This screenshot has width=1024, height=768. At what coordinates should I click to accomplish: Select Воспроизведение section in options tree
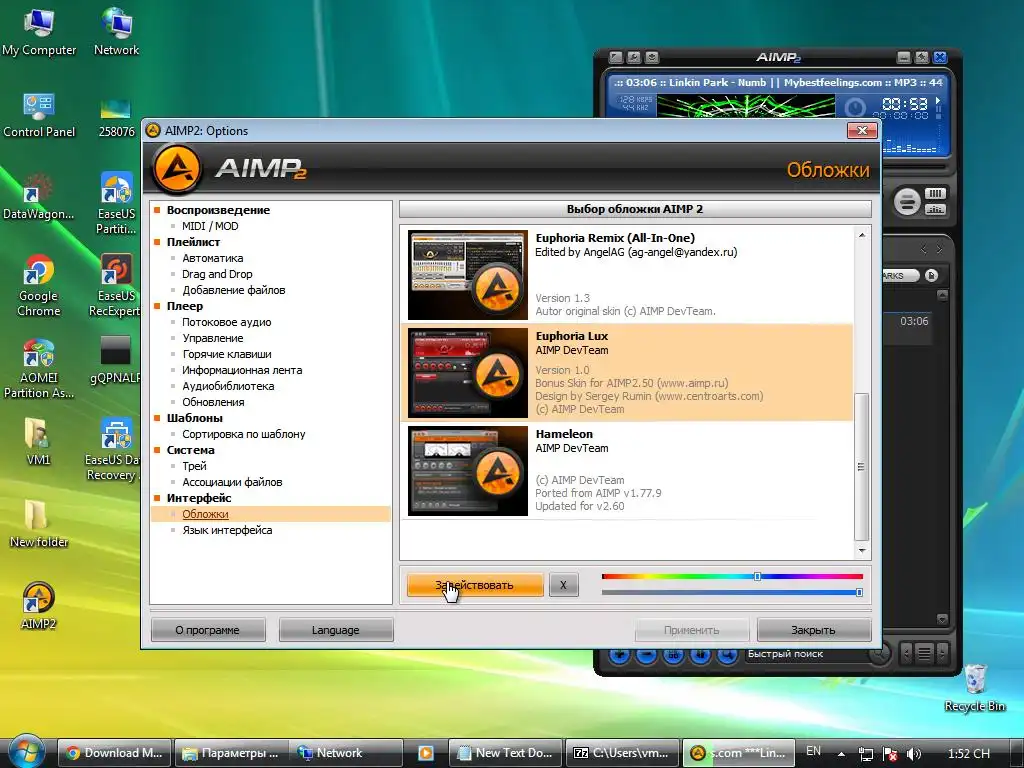coord(218,210)
